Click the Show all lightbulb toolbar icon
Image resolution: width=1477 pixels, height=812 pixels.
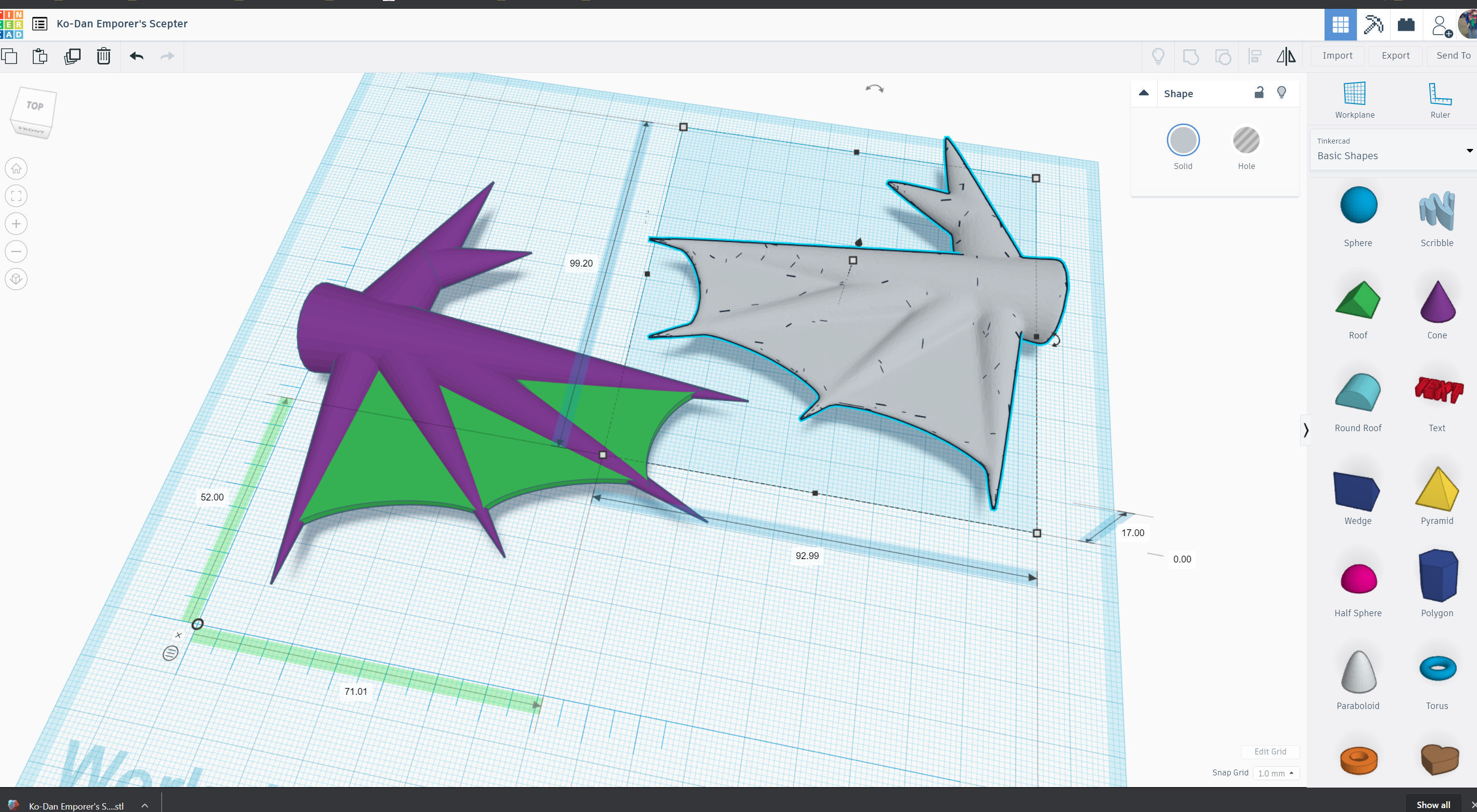click(1158, 56)
